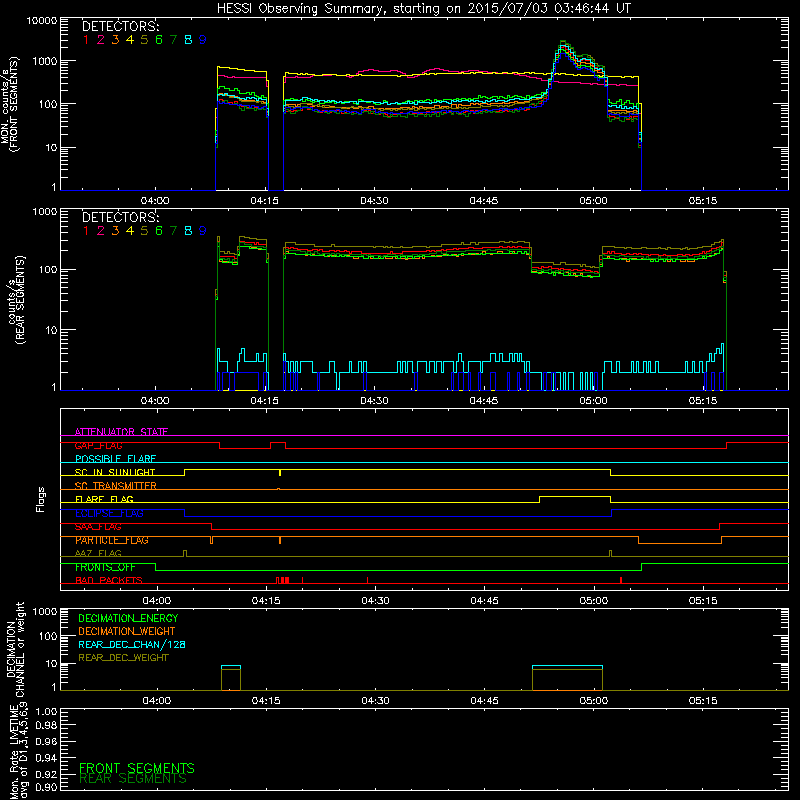Select red detector 1 in front segments legend
800x800 pixels.
coord(86,40)
